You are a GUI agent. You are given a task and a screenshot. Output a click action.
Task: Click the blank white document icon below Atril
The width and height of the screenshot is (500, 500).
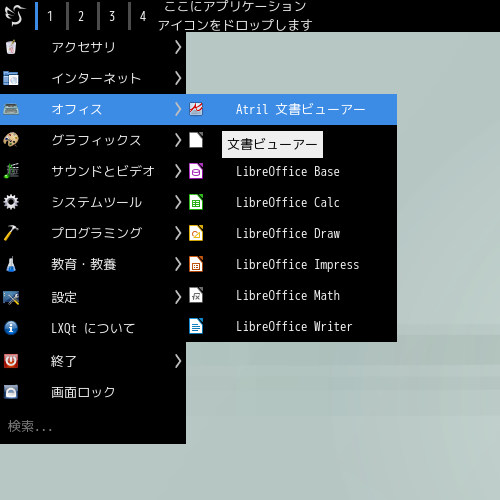click(x=196, y=140)
